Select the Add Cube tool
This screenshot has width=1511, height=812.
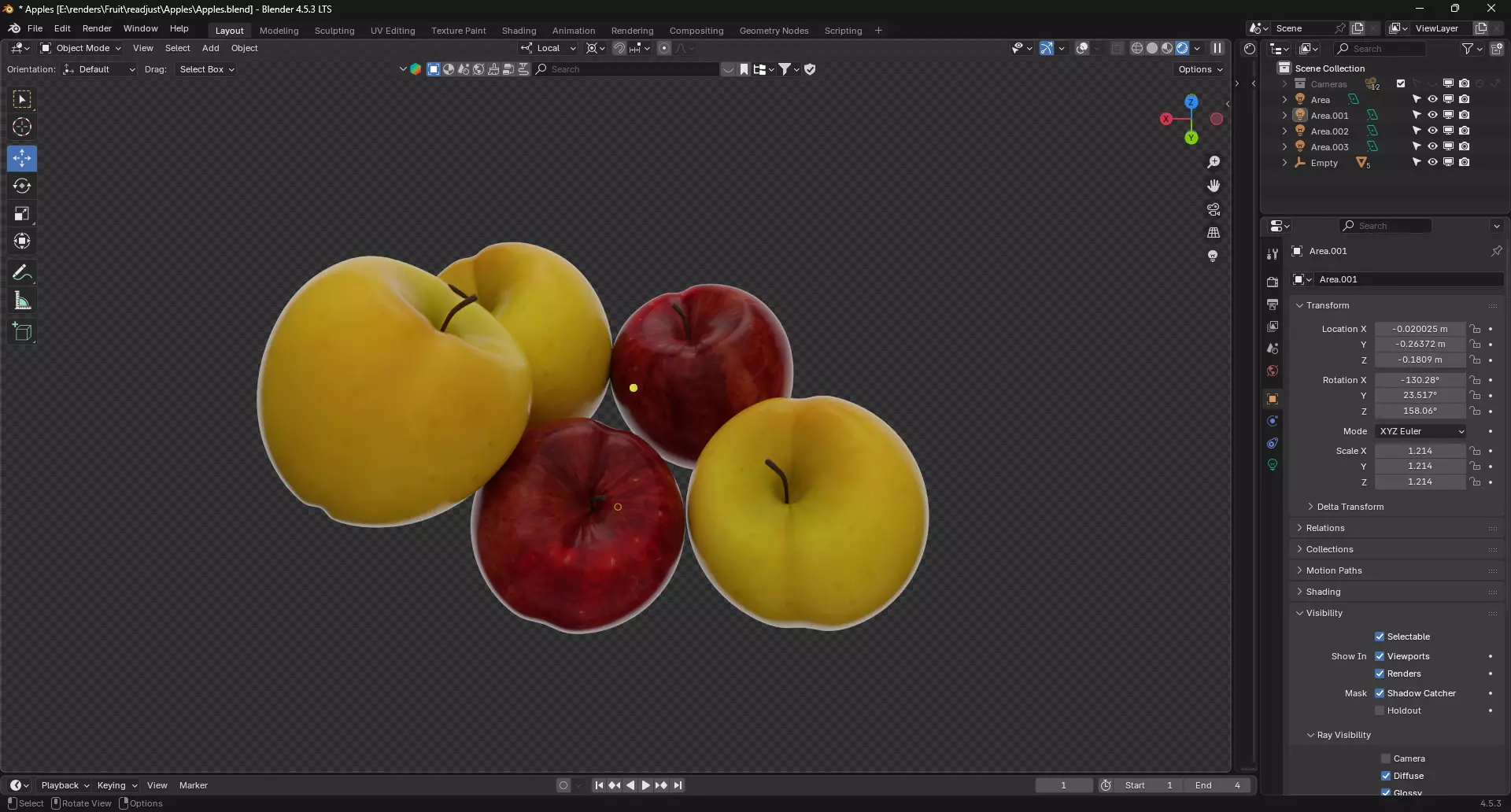(22, 332)
